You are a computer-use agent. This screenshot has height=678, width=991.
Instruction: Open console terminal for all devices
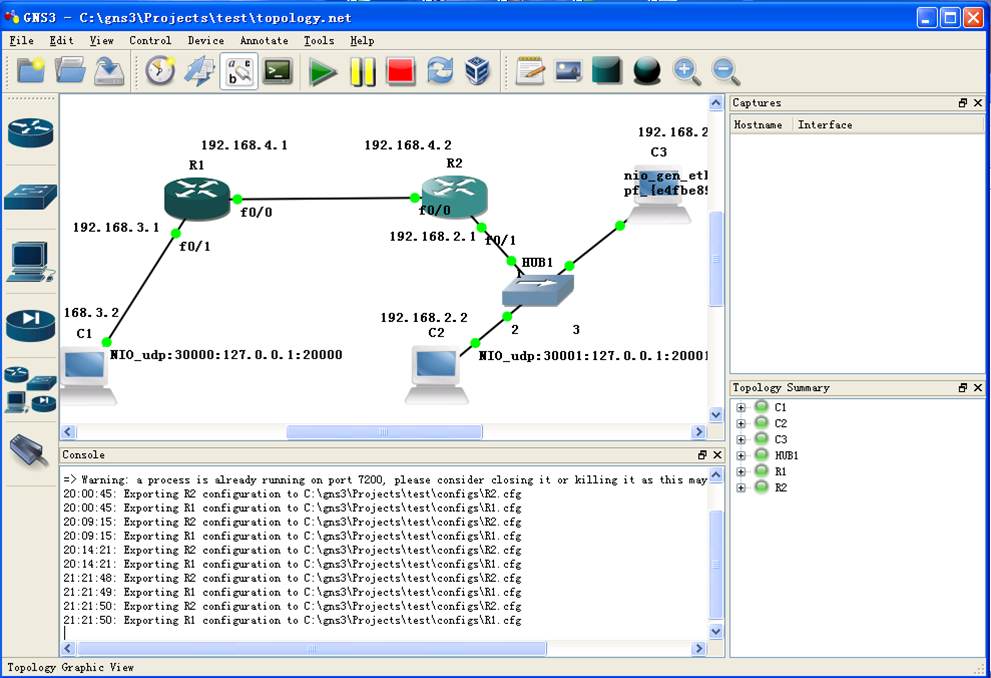pos(278,71)
